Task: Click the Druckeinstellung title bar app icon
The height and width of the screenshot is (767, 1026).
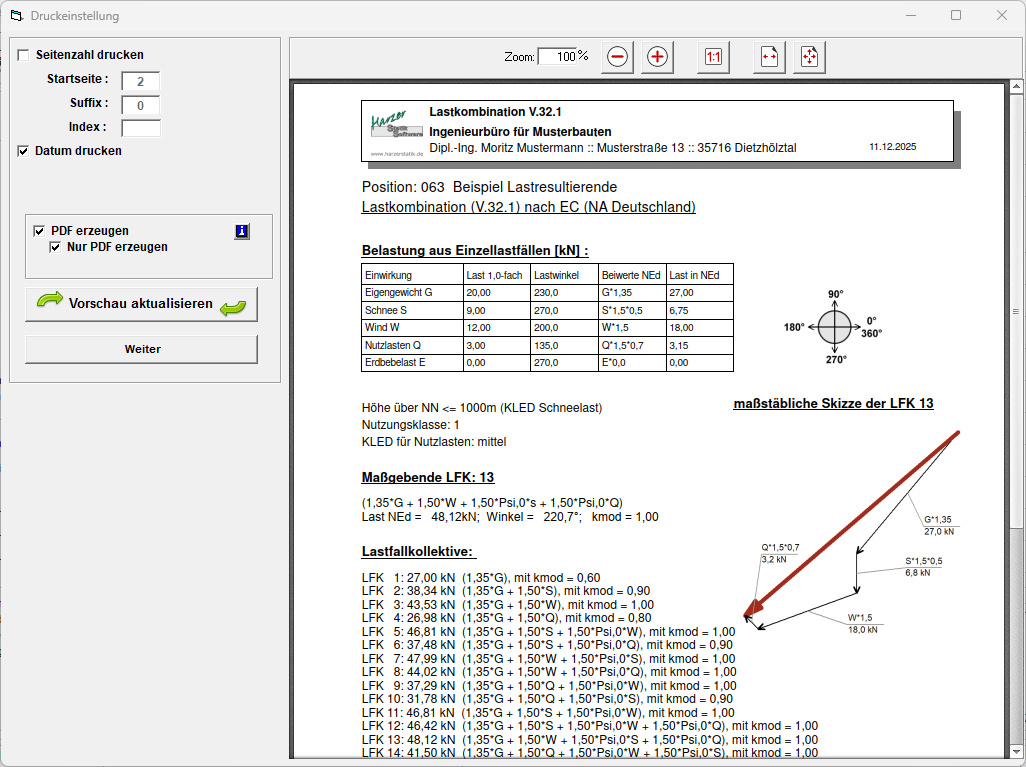Action: 15,16
